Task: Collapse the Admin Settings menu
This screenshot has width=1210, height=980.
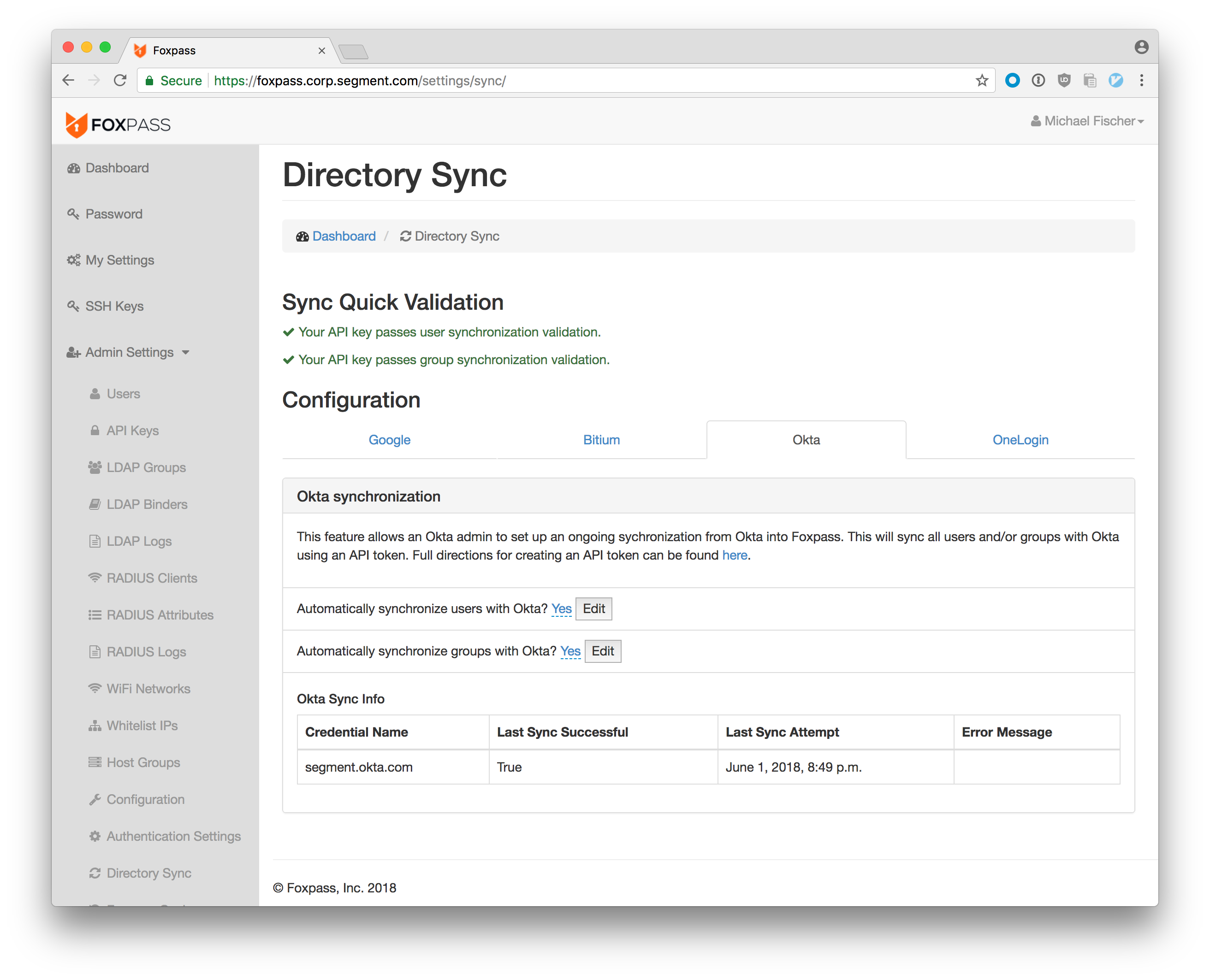Action: tap(129, 352)
